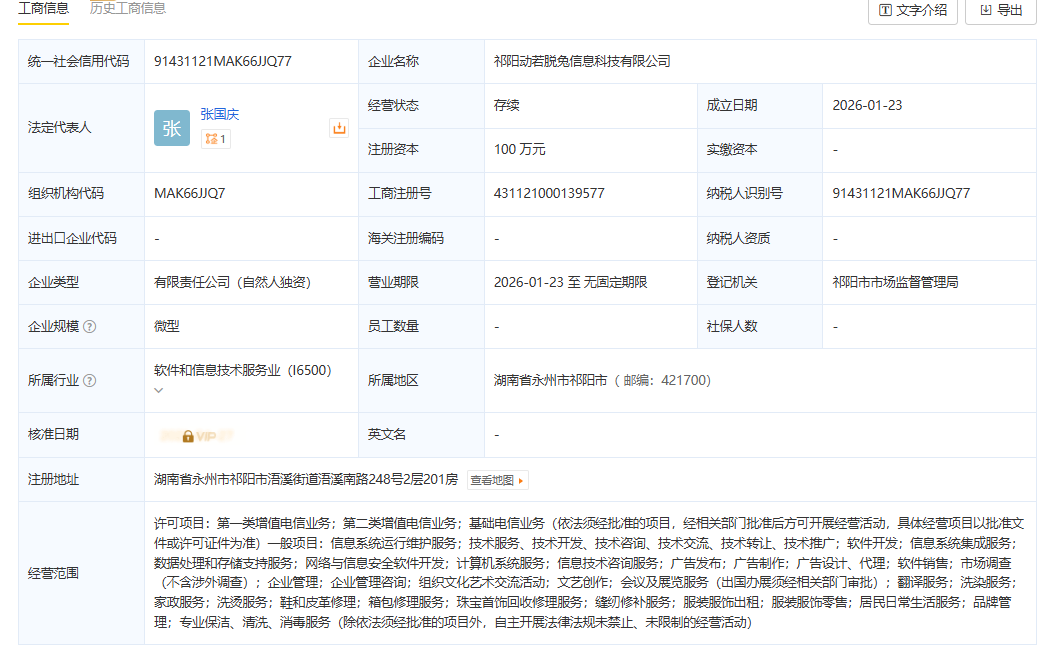This screenshot has height=653, width=1059.
Task: Select credit code 91431121MAK66JJQ77 in top row
Action: (x=223, y=61)
